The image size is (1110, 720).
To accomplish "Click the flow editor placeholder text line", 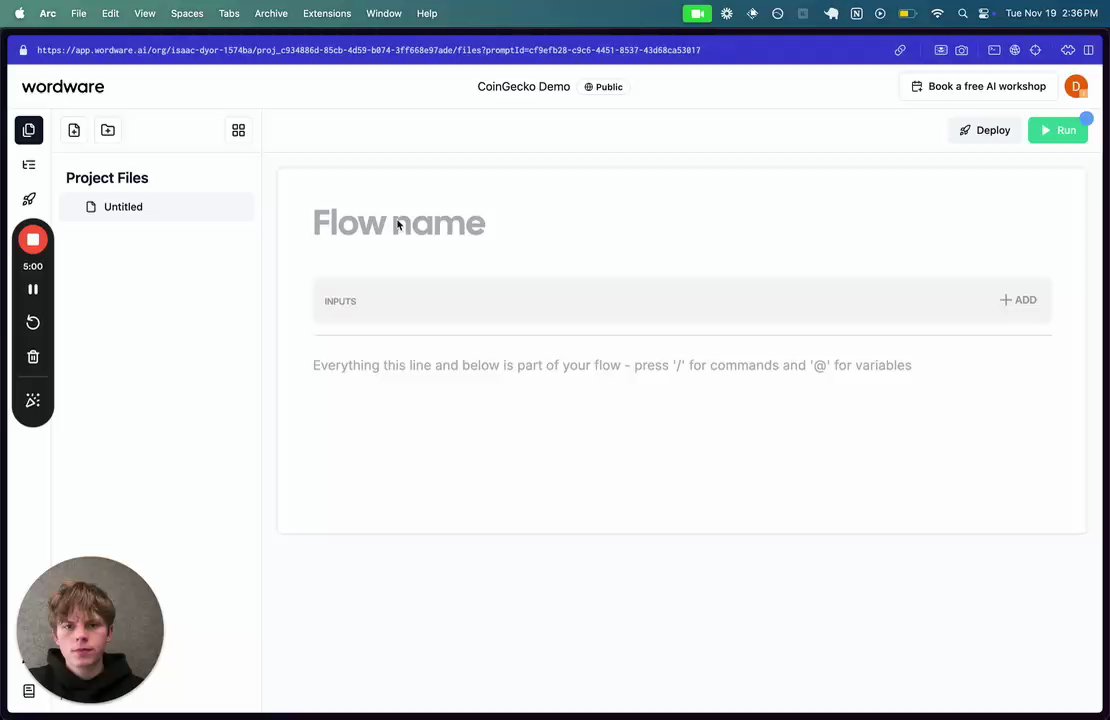I will click(612, 365).
